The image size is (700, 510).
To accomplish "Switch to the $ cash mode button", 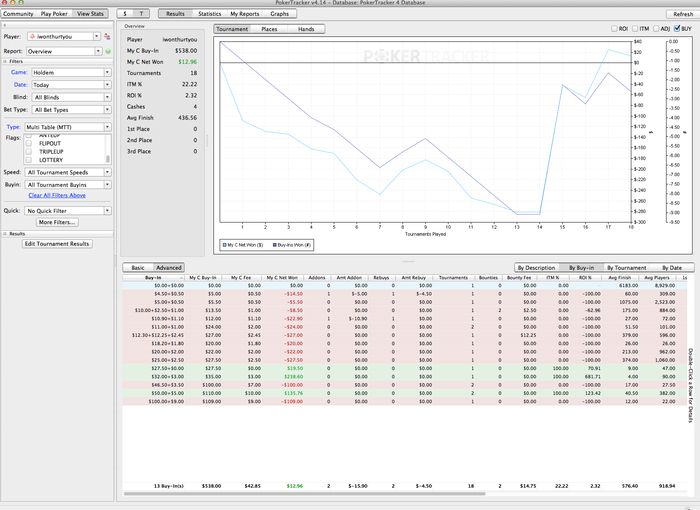I will [125, 15].
